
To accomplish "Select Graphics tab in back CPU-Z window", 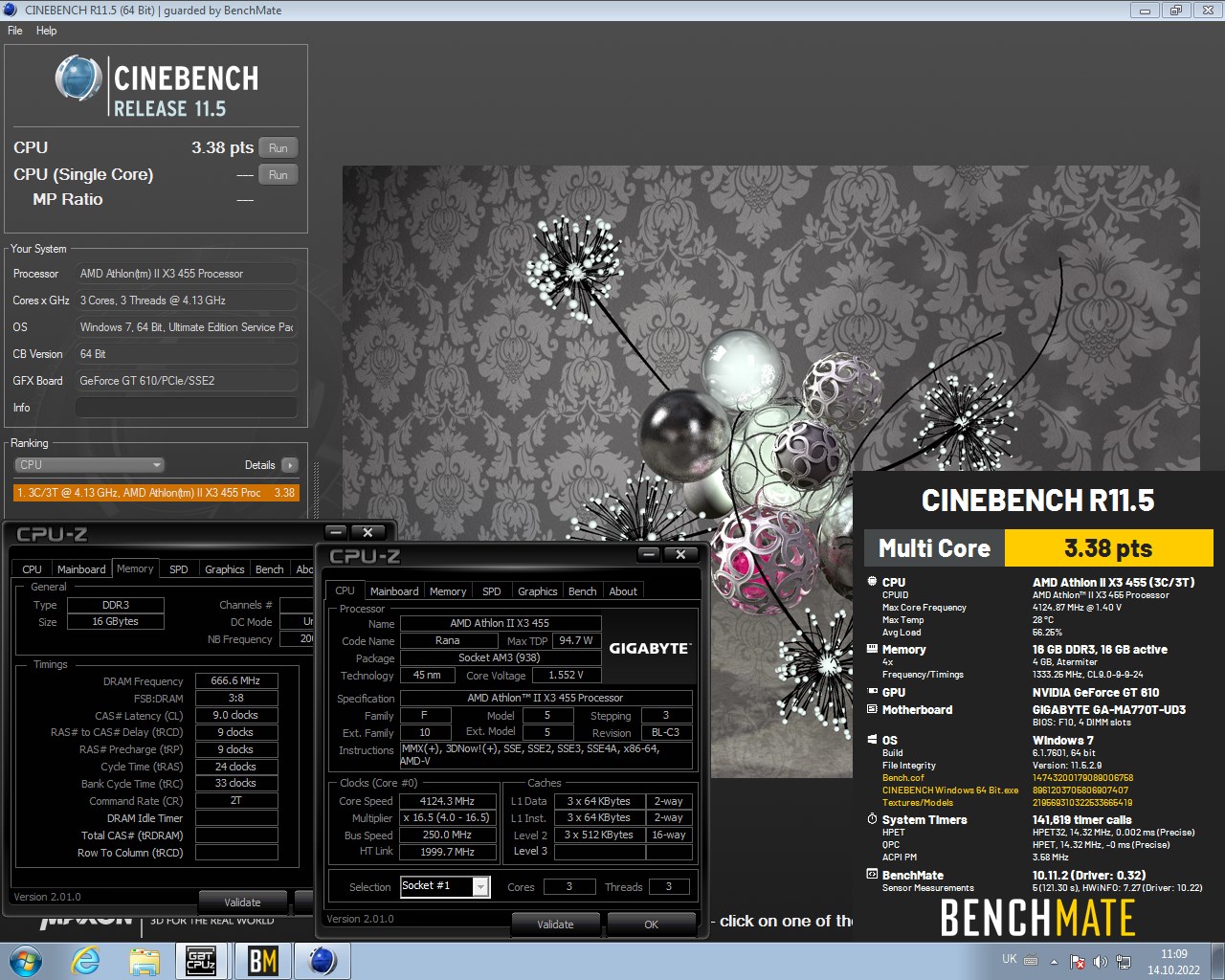I will tap(225, 569).
